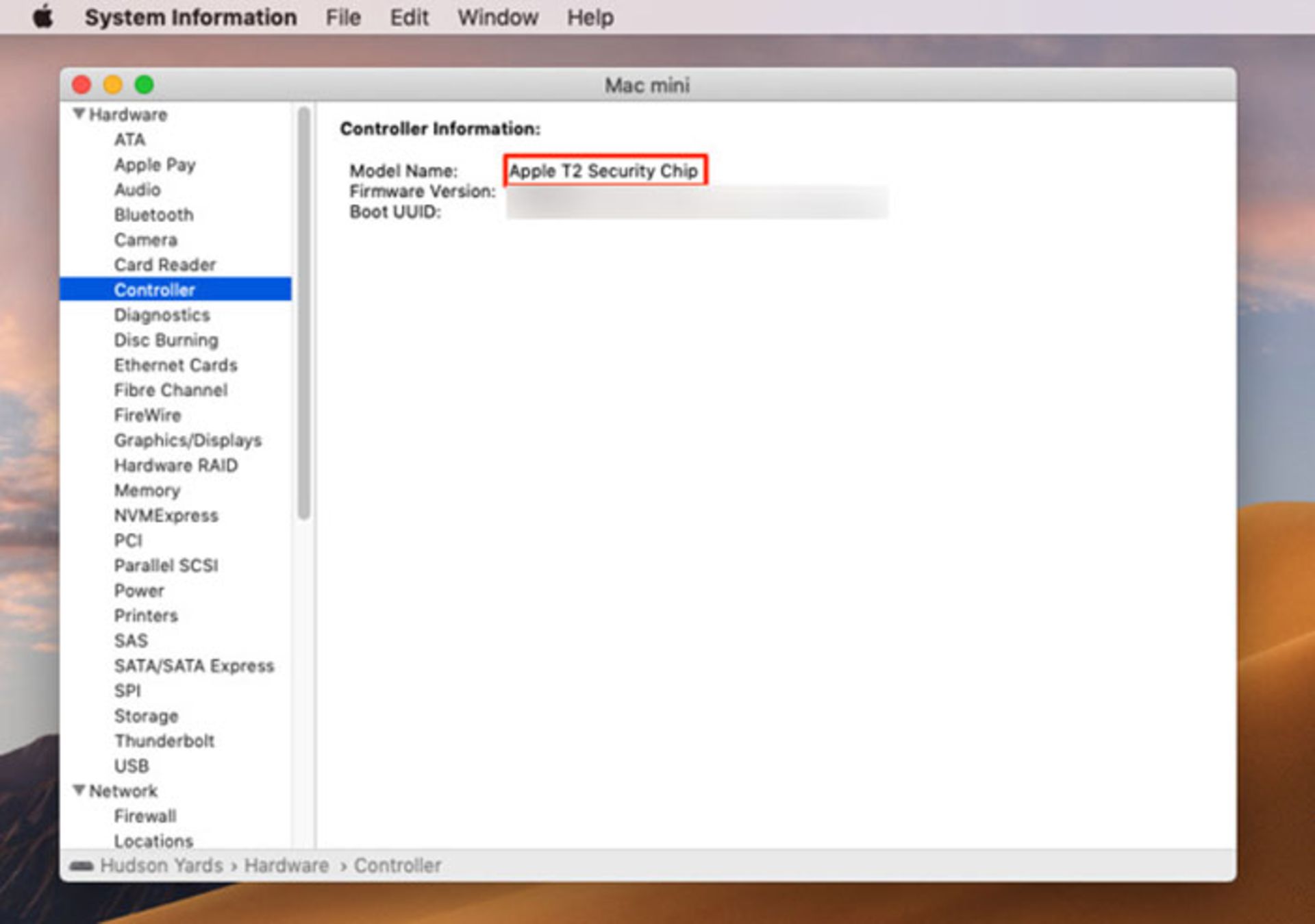Select Bluetooth in the sidebar
Screen dimensions: 1315x924
coord(153,214)
